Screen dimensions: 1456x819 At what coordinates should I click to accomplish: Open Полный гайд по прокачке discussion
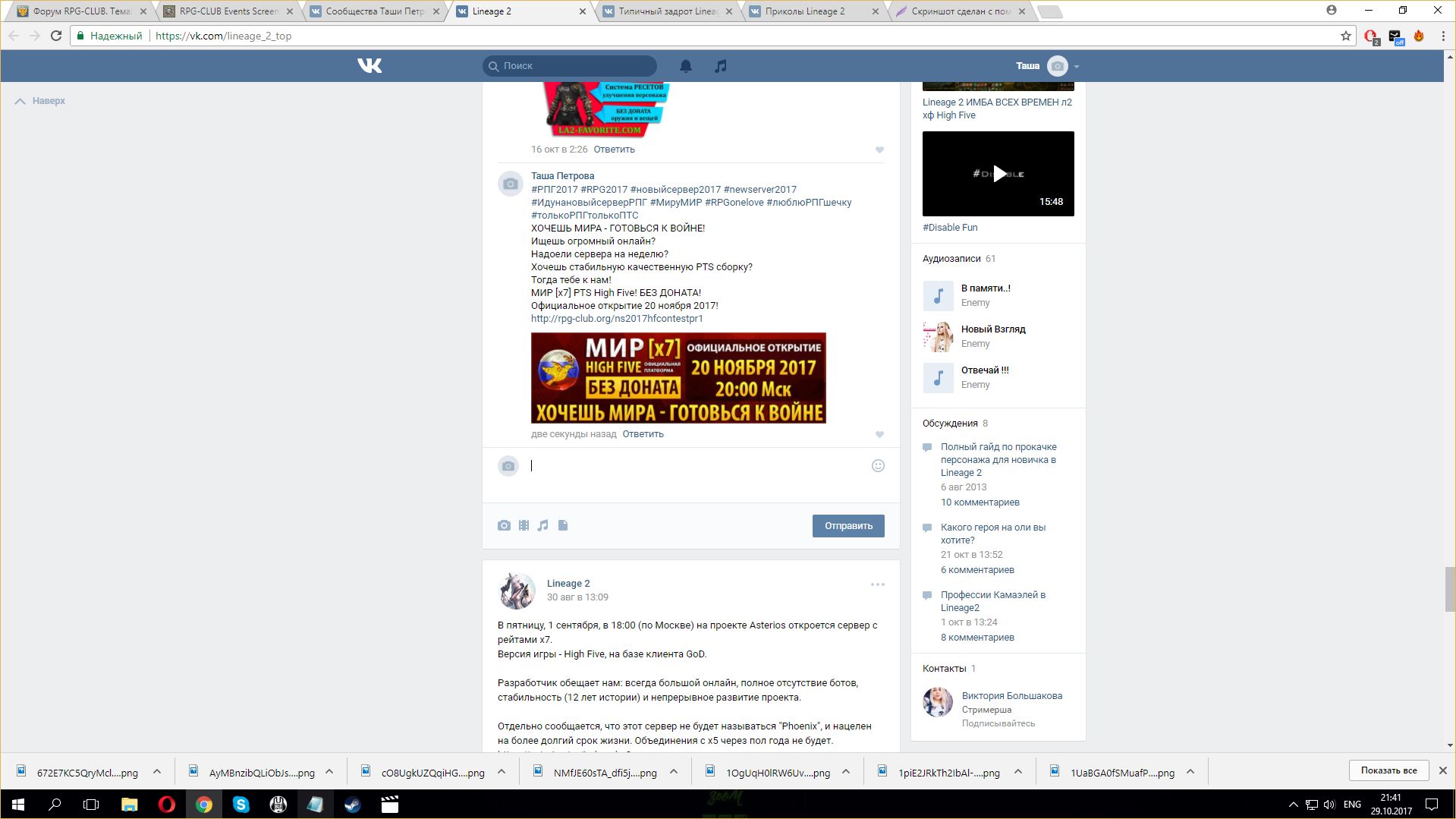[998, 460]
